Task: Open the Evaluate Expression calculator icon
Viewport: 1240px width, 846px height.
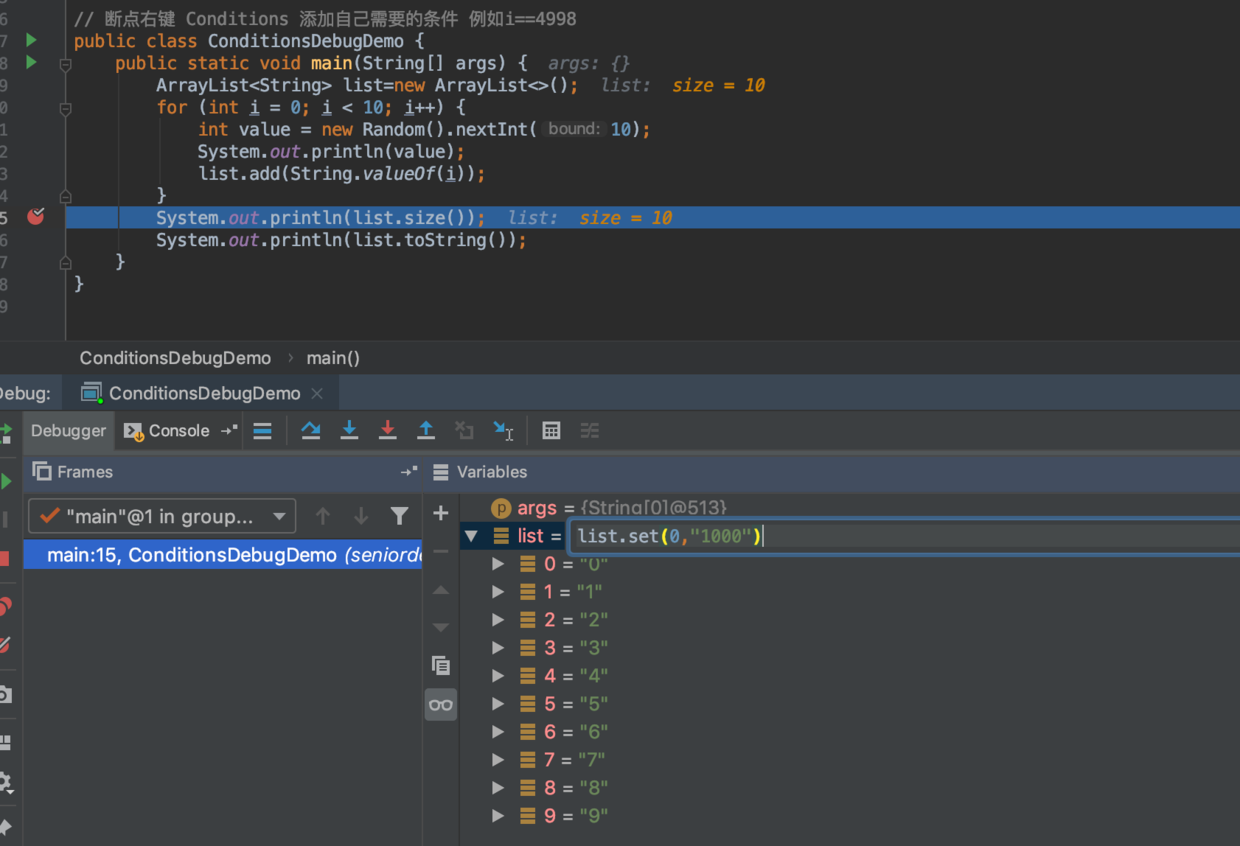Action: (x=551, y=430)
